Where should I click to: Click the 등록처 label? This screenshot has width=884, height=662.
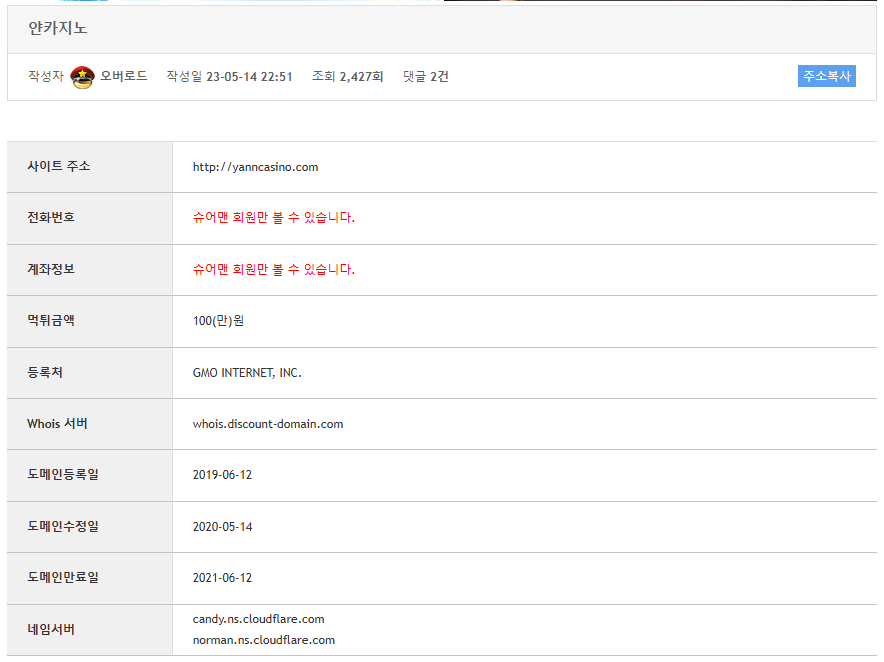45,373
